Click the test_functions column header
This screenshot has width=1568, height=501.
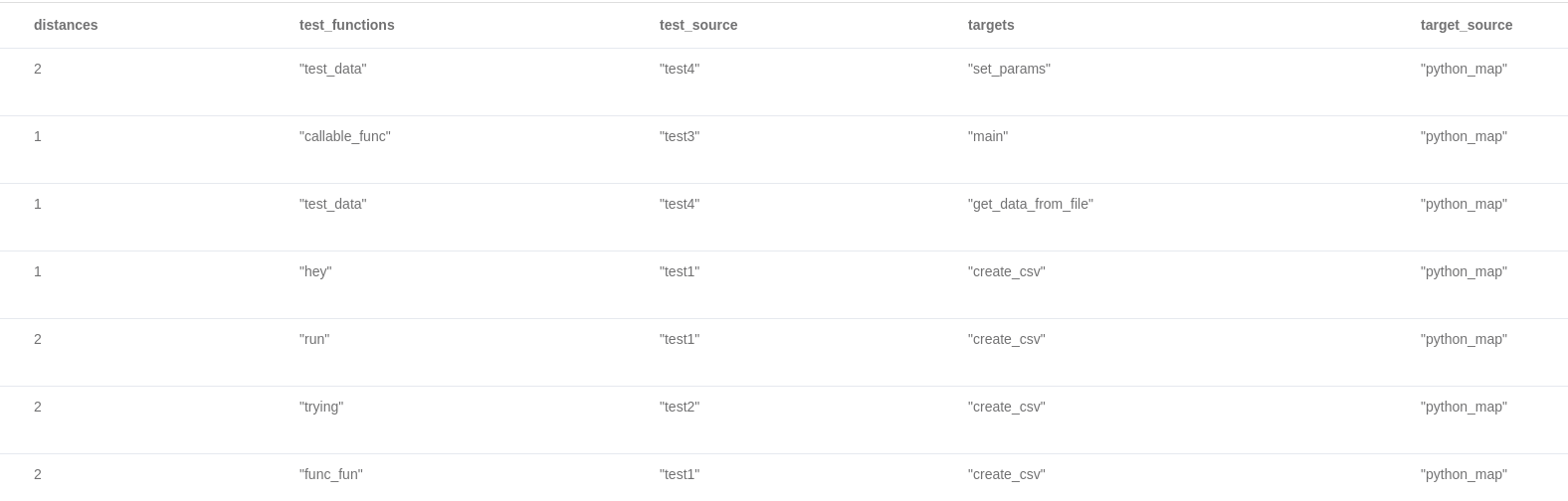tap(346, 25)
